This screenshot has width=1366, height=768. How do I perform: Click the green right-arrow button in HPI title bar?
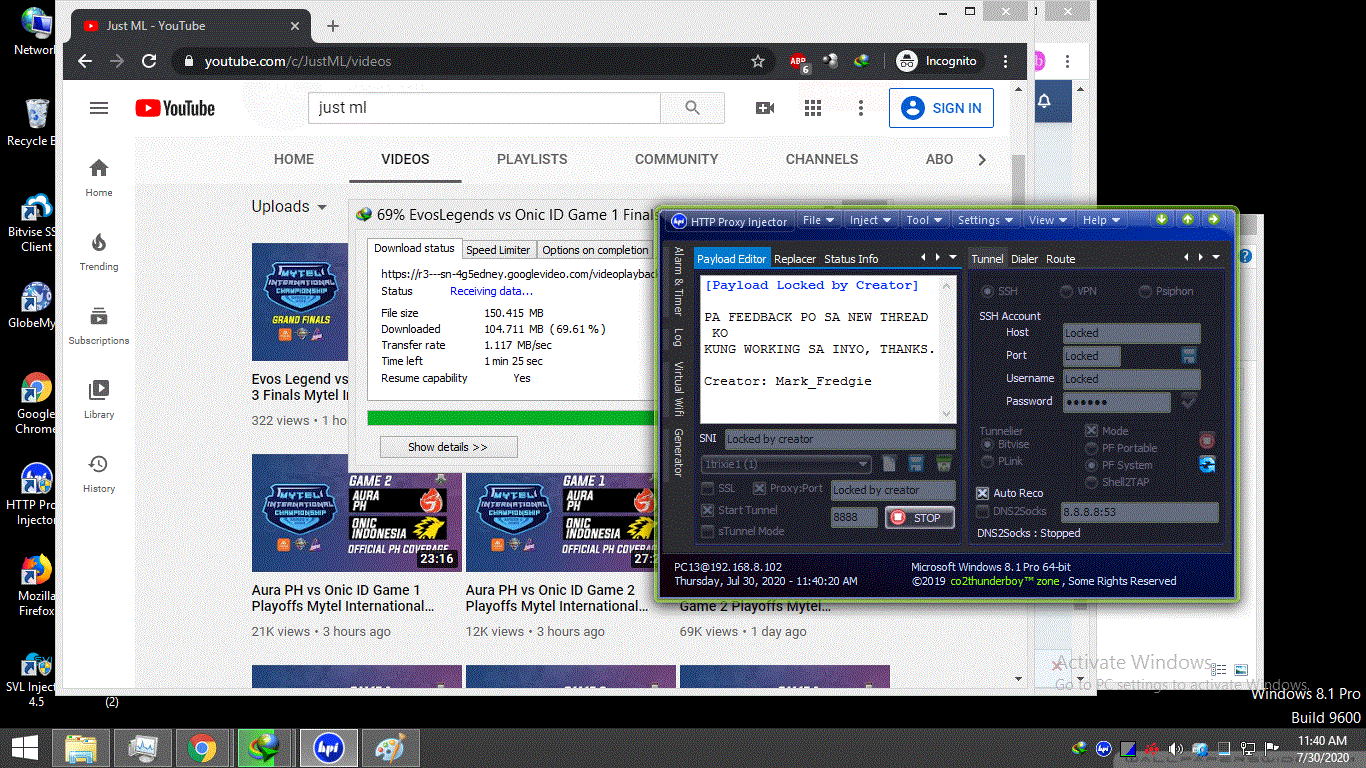click(x=1213, y=219)
